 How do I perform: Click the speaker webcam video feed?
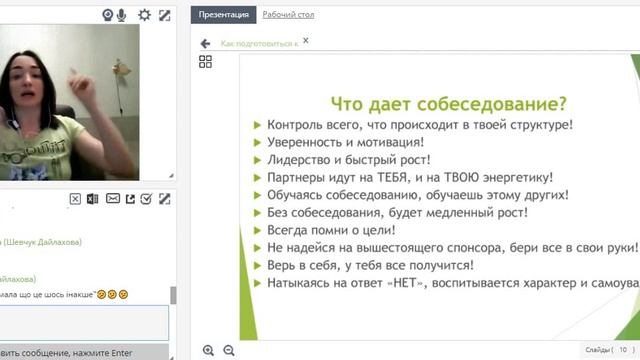(x=69, y=102)
